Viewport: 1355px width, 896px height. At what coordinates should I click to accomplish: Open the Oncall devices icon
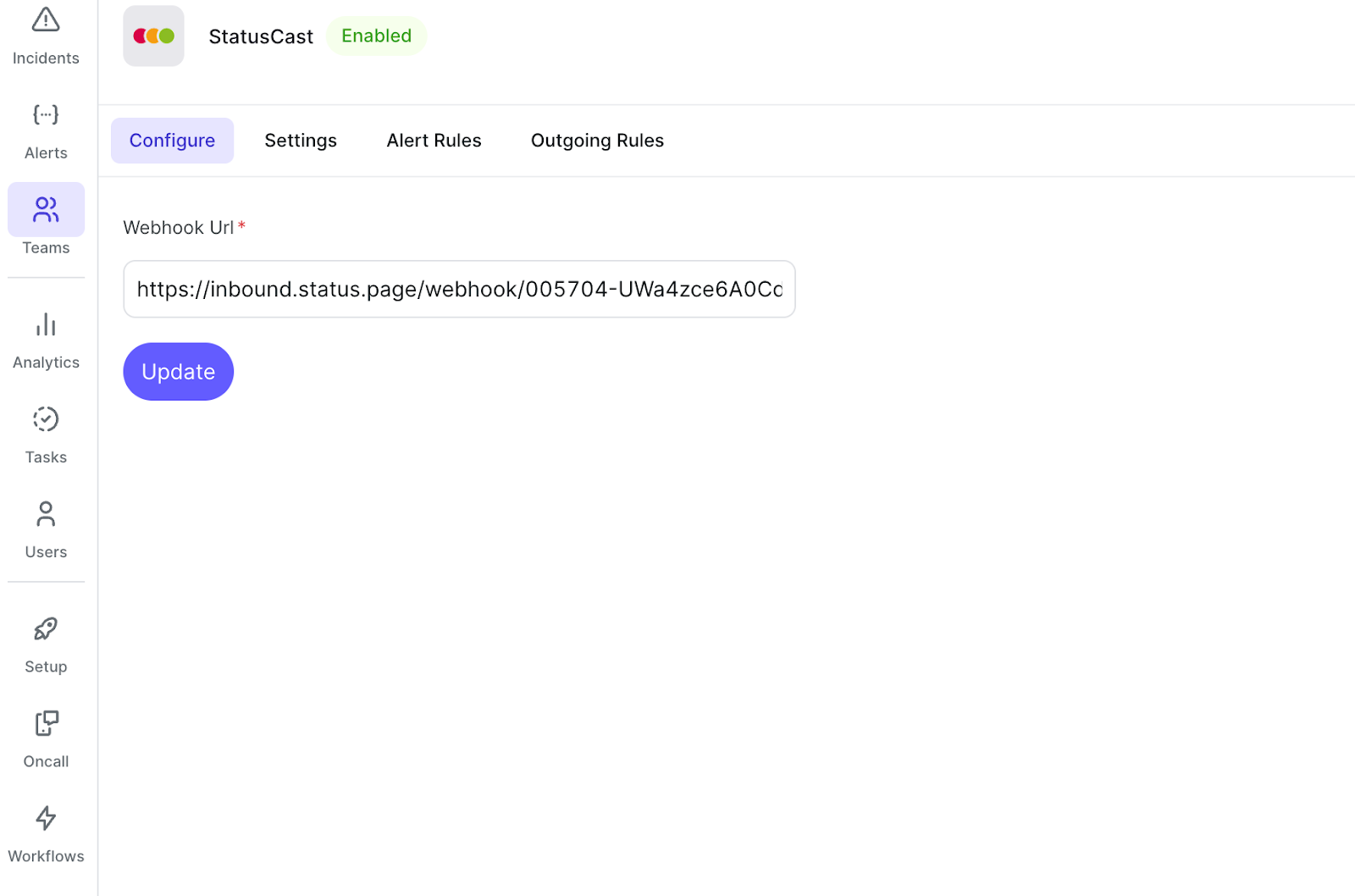click(46, 723)
